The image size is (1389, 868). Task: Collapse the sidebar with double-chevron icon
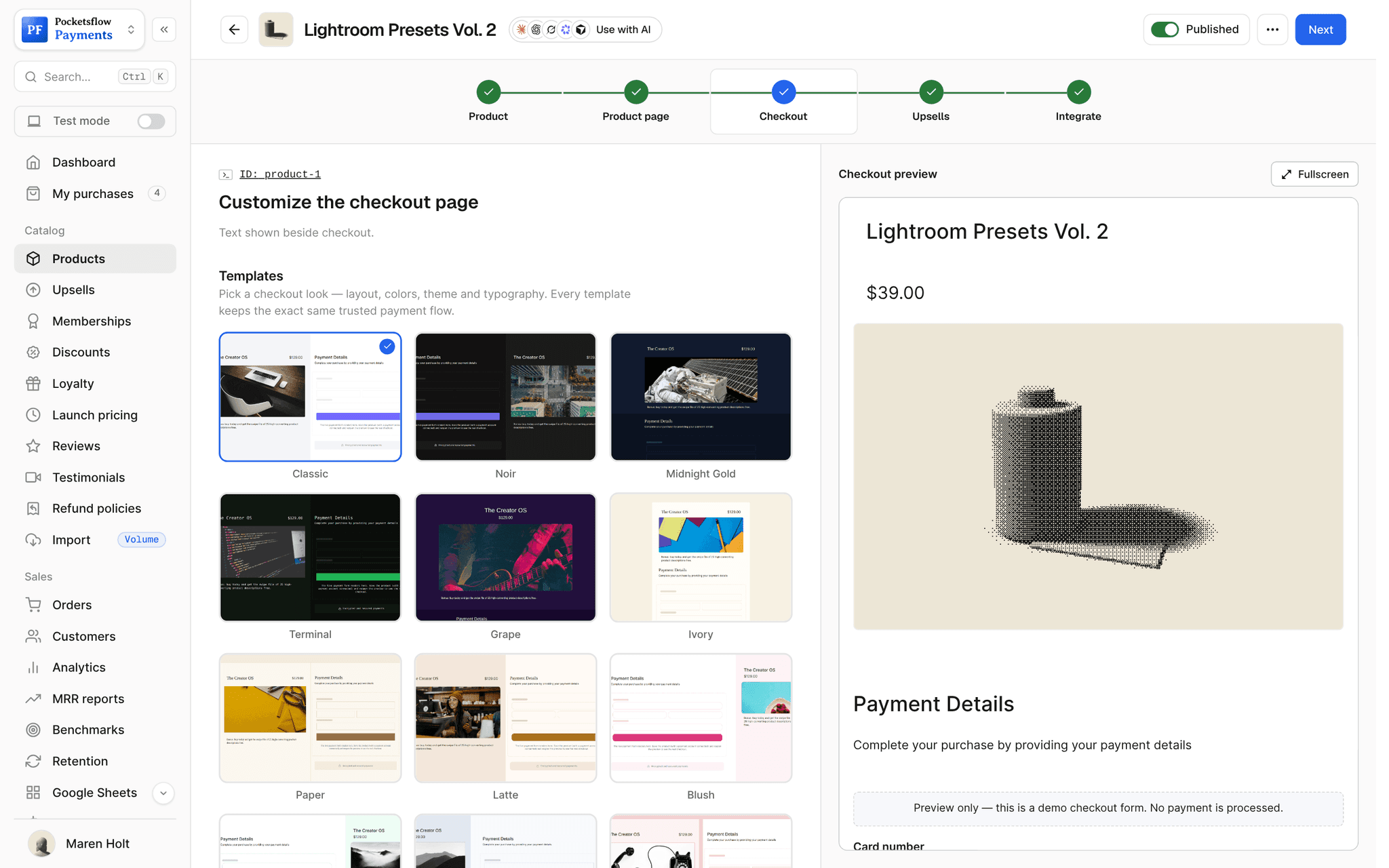[x=164, y=30]
